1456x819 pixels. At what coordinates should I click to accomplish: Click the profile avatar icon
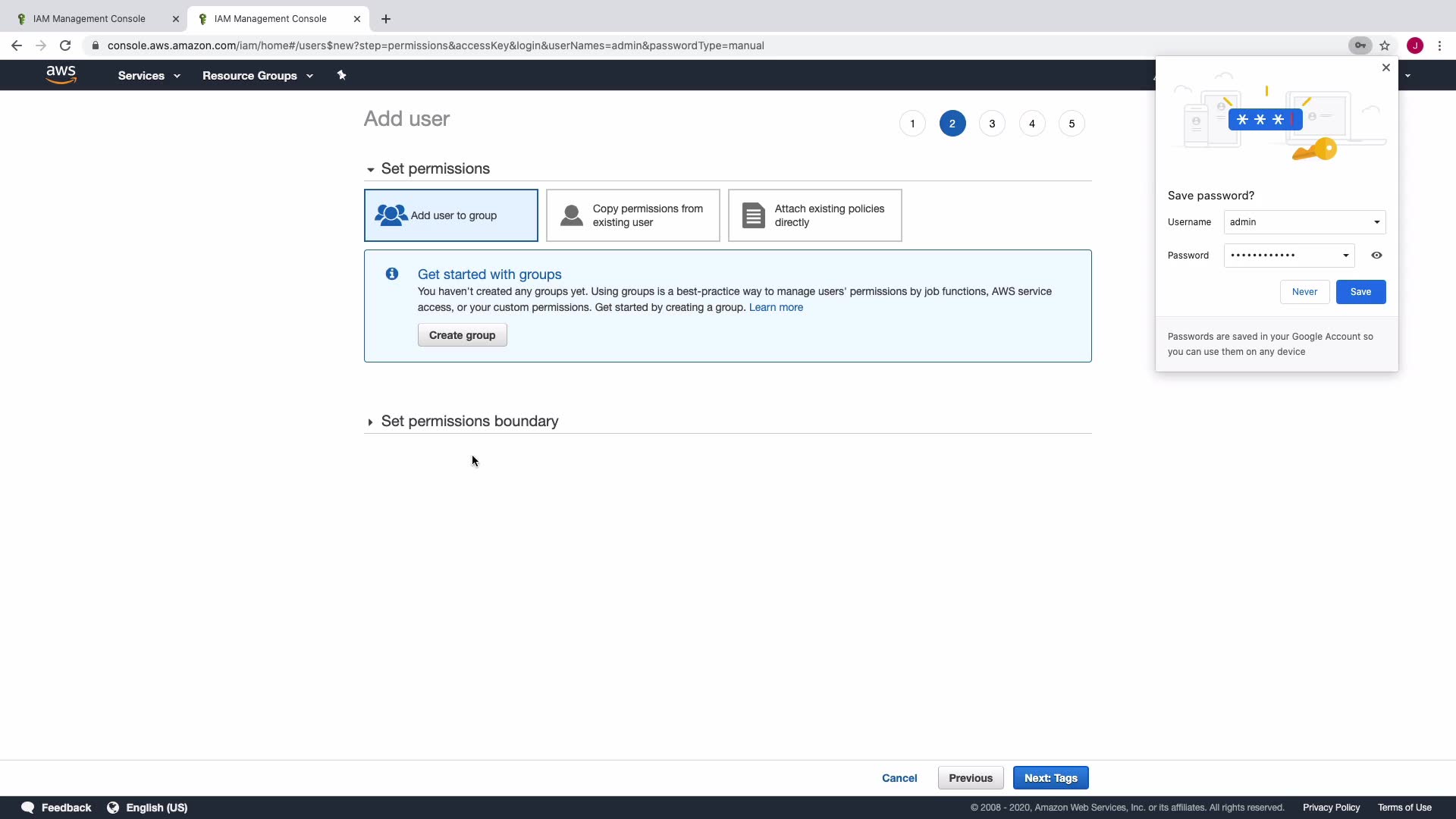tap(1414, 45)
